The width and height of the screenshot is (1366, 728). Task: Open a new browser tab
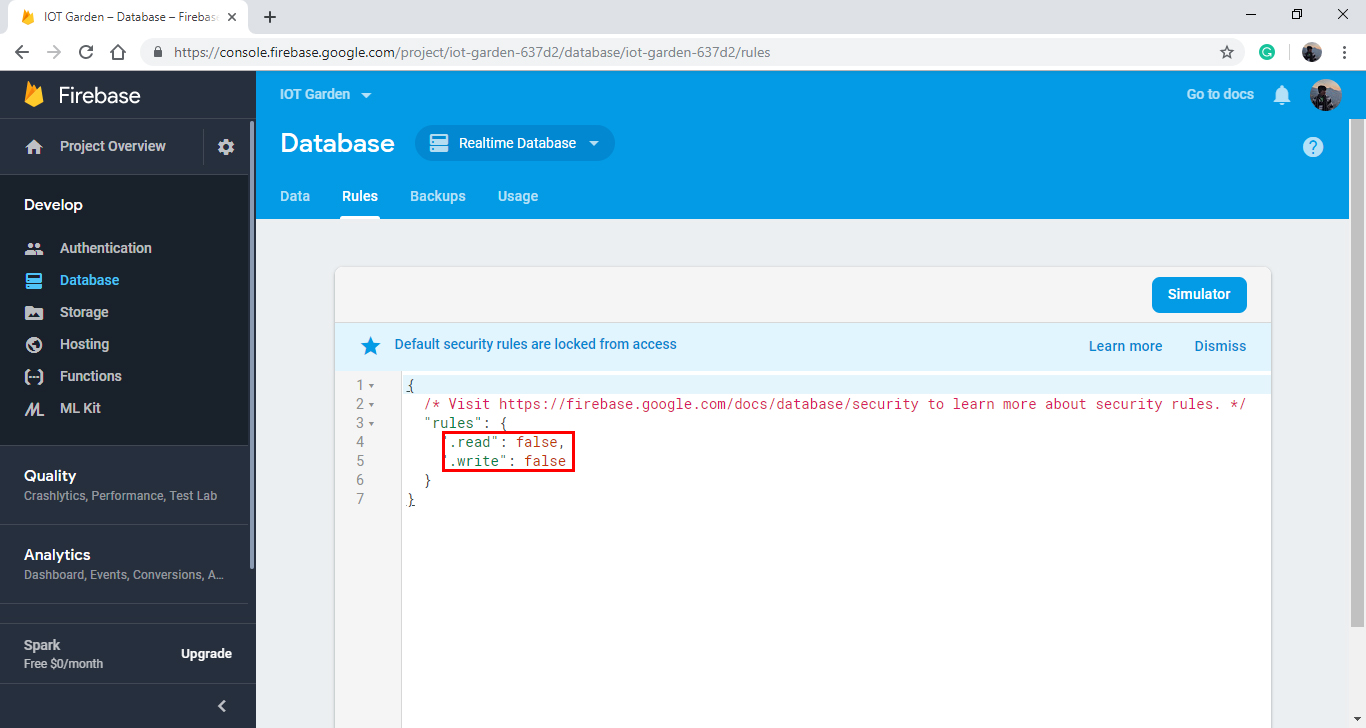tap(270, 17)
